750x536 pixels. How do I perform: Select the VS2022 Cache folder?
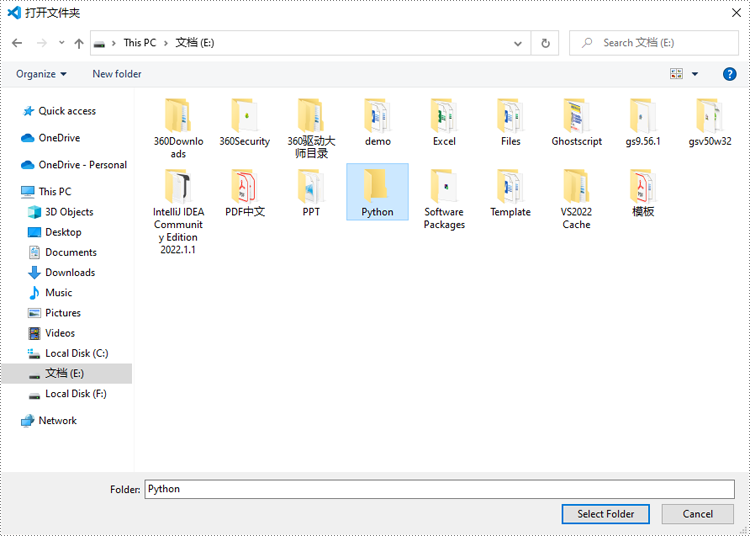pos(576,199)
